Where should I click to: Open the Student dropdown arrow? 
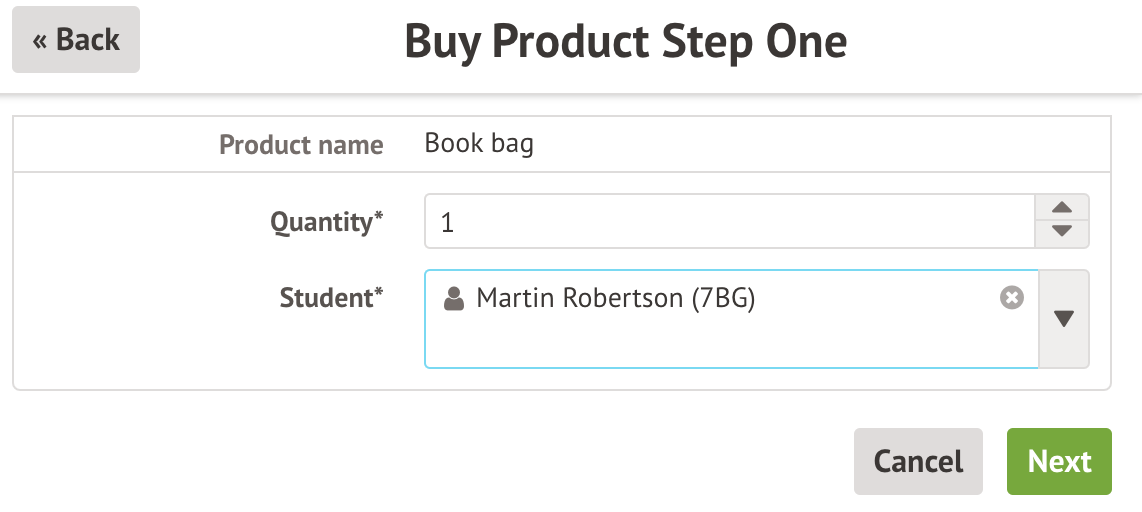coord(1064,319)
